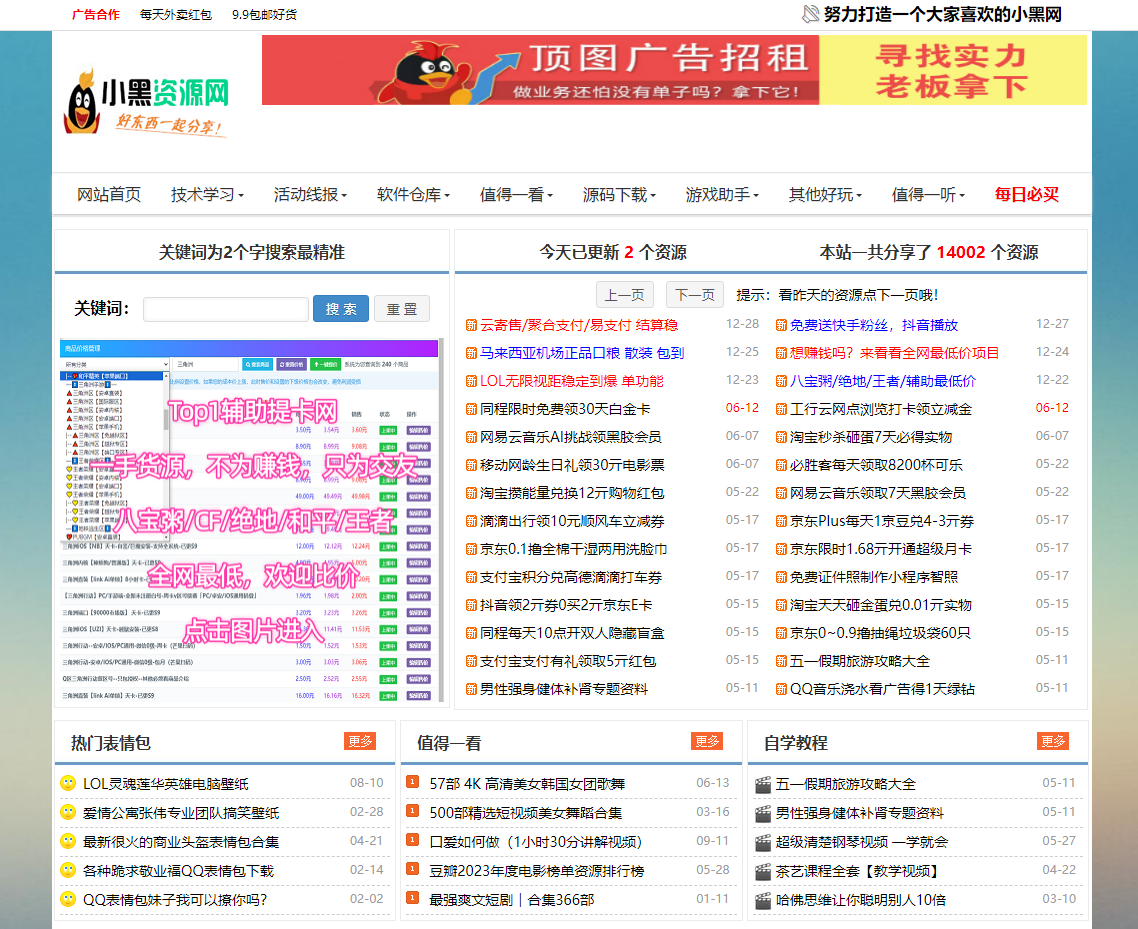Open 淘宝攒能量兑12元购物红包 post
The height and width of the screenshot is (929, 1138).
[x=572, y=494]
